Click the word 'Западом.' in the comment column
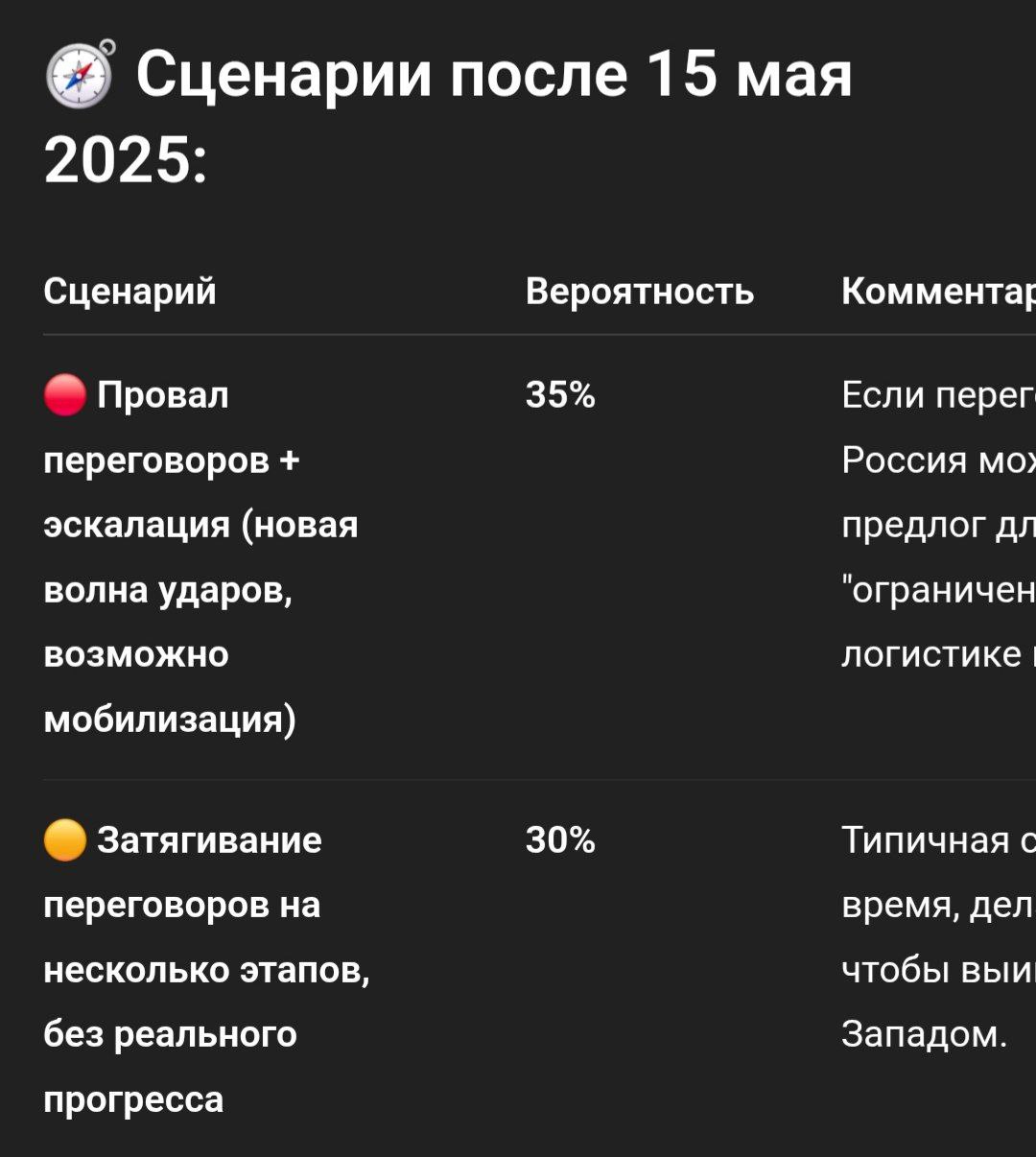The image size is (1036, 1157). pos(924,1034)
